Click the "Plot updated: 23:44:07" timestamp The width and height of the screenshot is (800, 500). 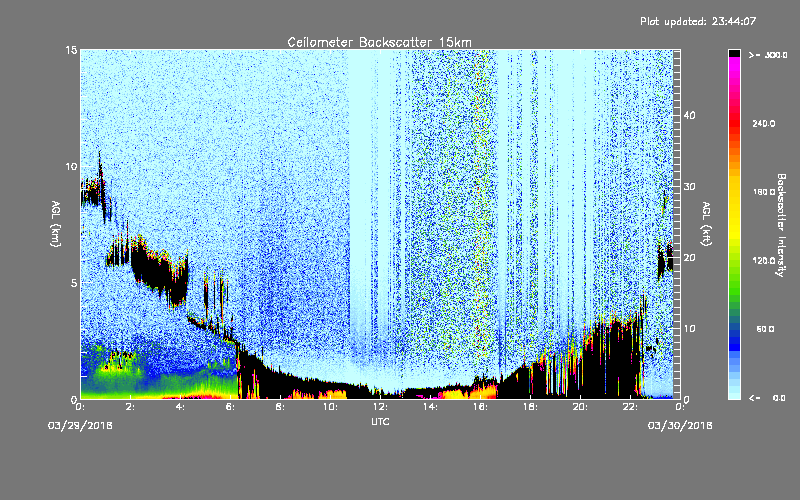698,21
